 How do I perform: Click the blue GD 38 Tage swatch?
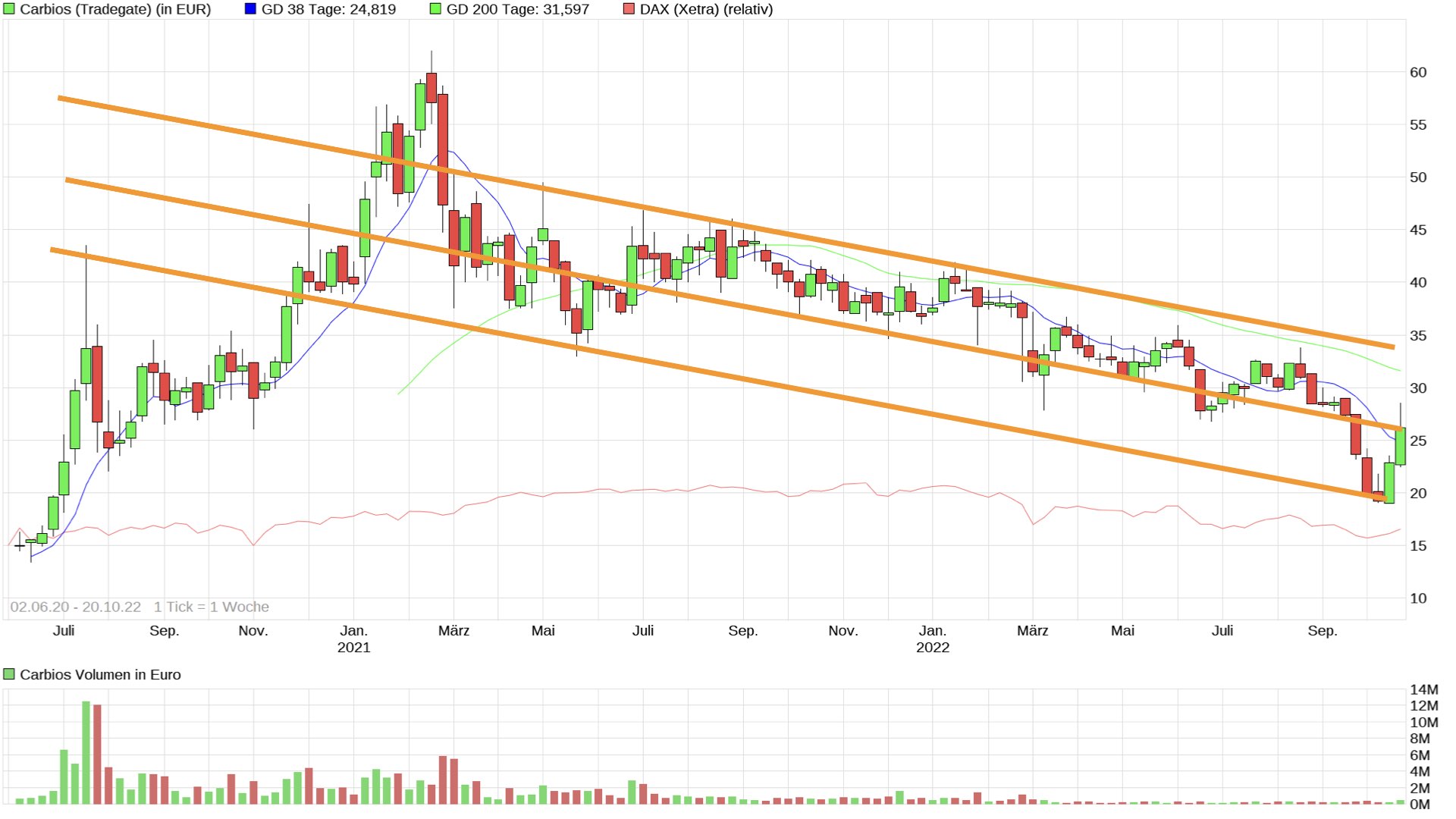click(250, 9)
